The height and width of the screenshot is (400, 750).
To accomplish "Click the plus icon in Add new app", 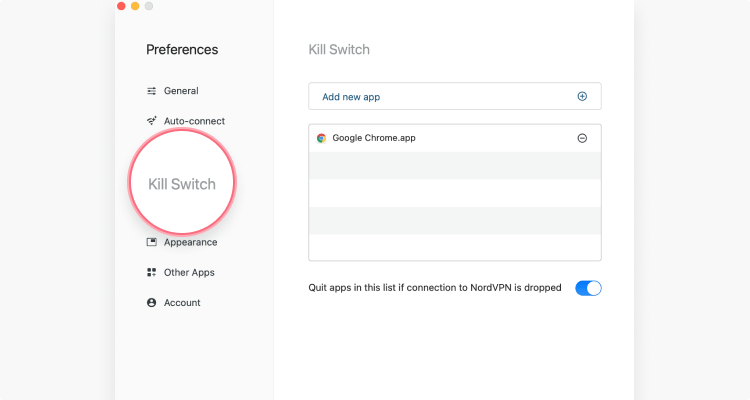I will tap(582, 96).
